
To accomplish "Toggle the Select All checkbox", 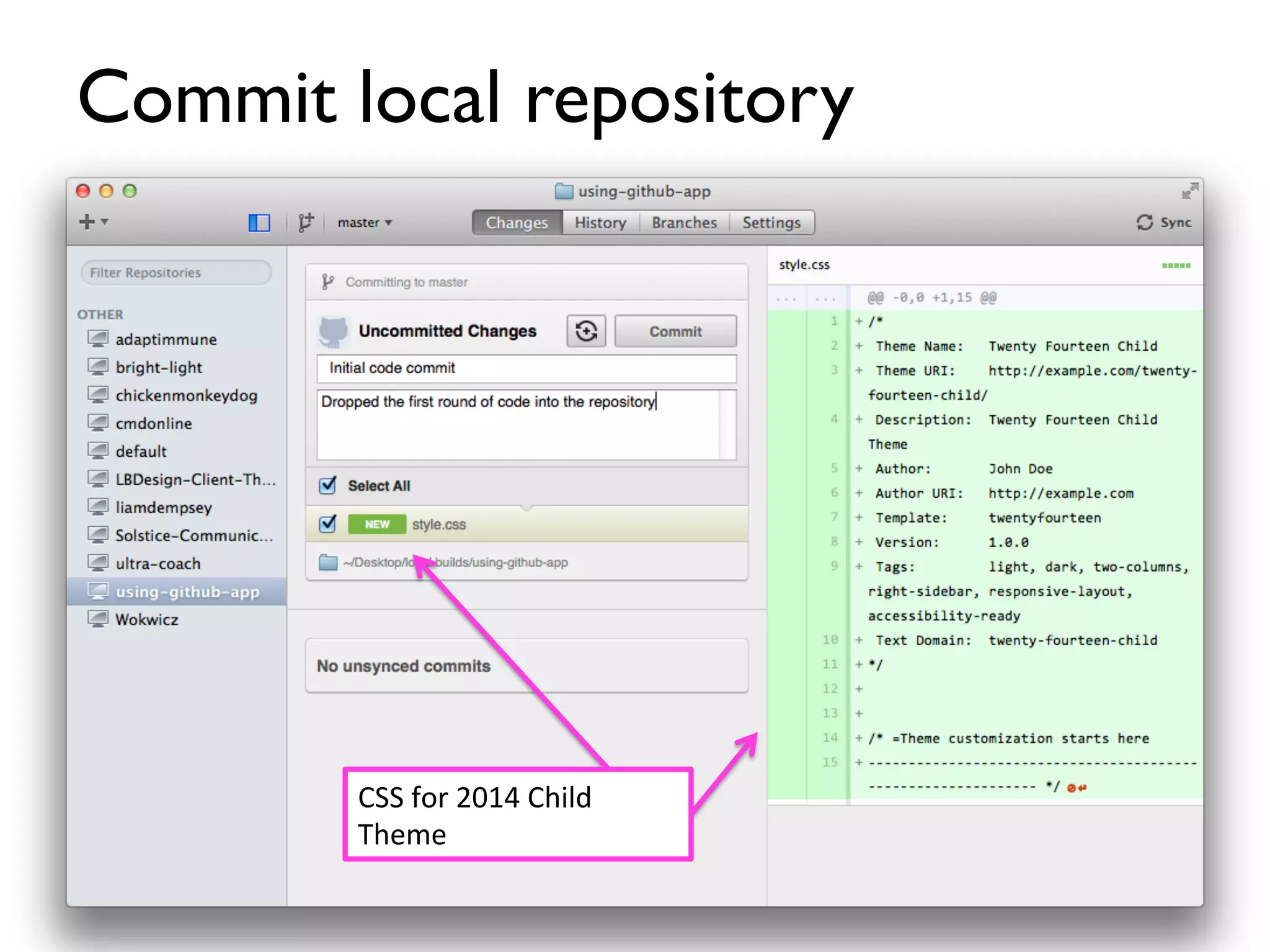I will coord(327,485).
